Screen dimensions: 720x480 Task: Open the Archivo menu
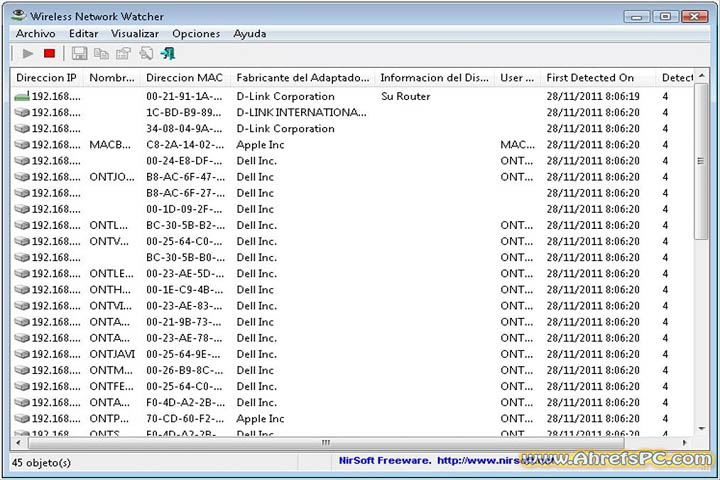point(35,34)
